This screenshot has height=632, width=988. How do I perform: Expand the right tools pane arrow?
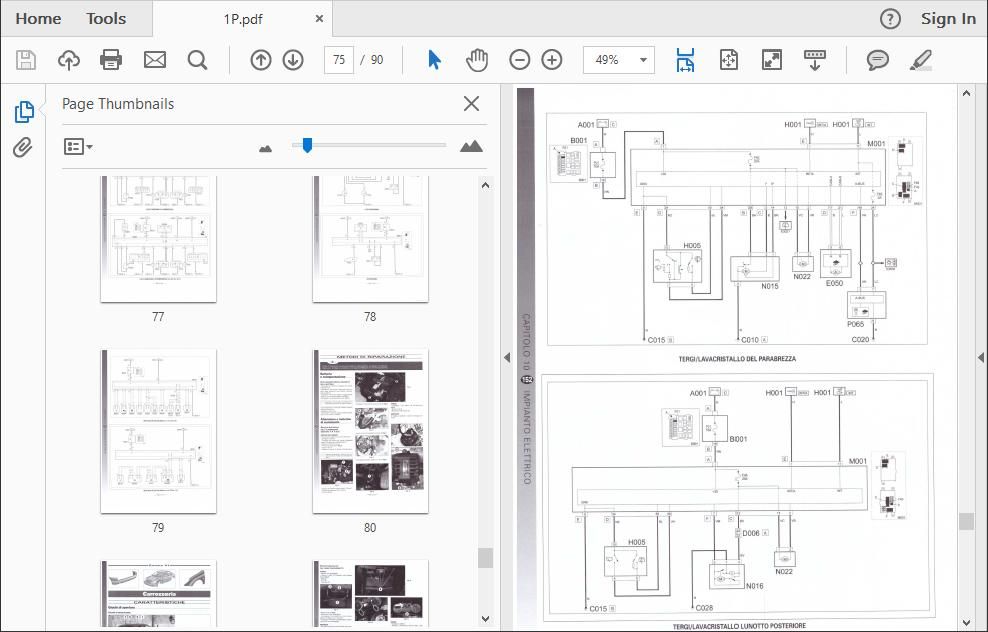point(981,357)
